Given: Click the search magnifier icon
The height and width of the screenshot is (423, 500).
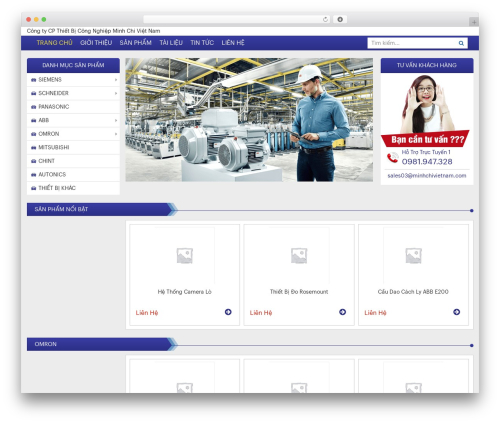Looking at the screenshot, I should click(461, 43).
